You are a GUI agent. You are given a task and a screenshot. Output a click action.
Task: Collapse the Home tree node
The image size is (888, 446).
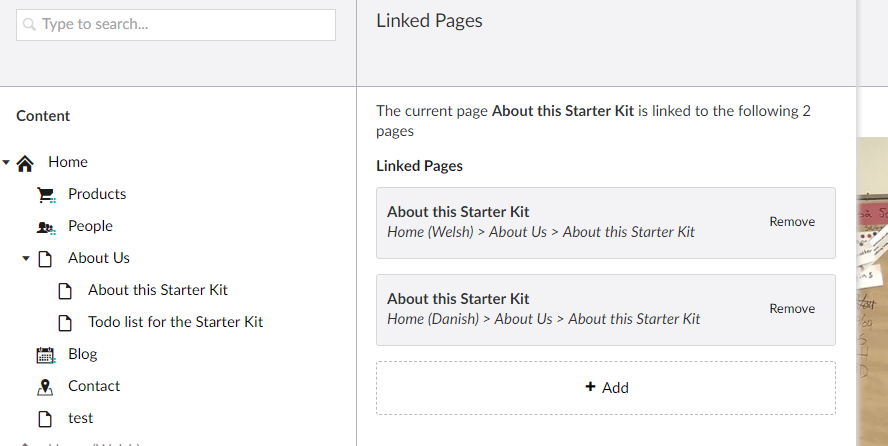click(6, 162)
